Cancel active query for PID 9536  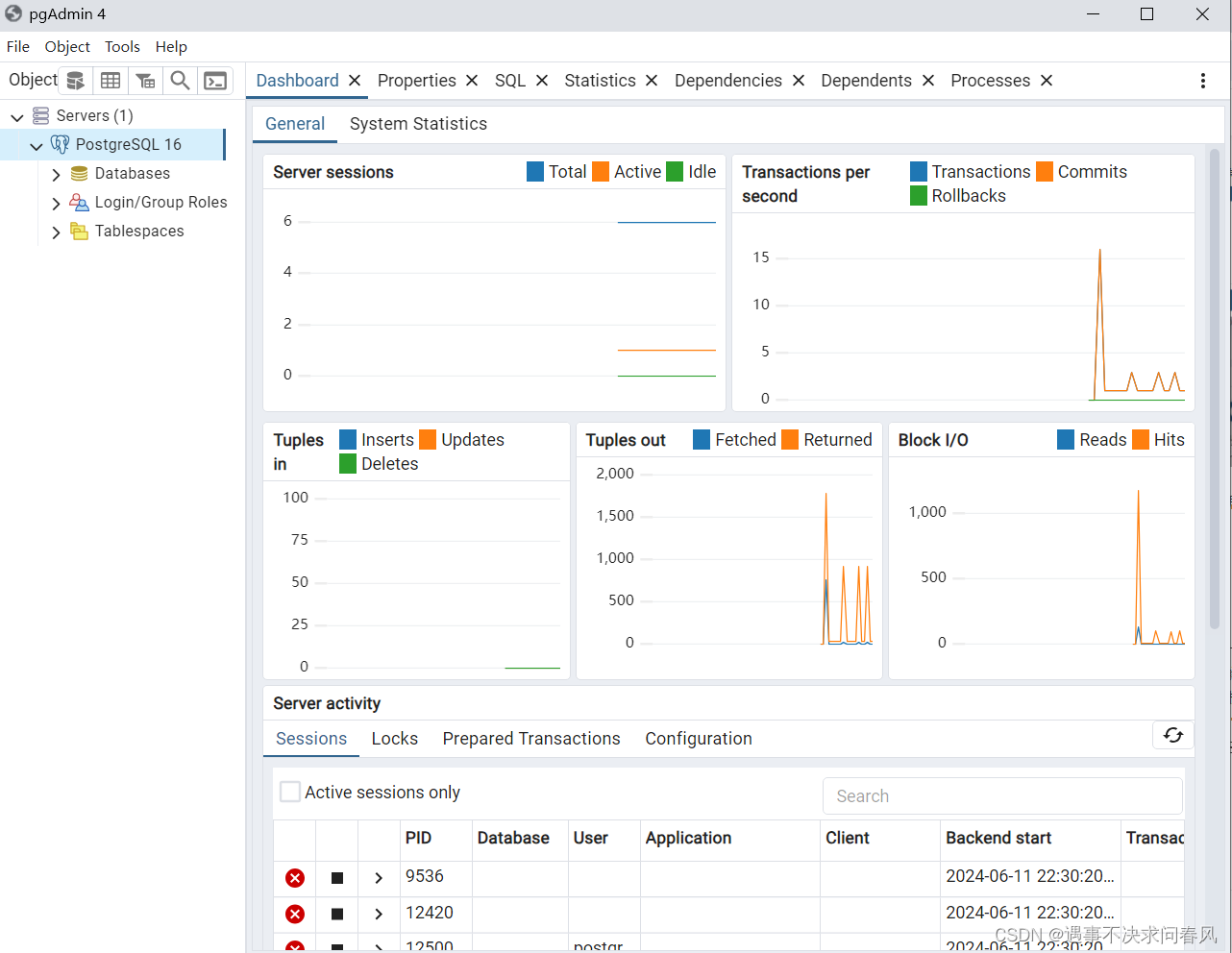click(337, 878)
